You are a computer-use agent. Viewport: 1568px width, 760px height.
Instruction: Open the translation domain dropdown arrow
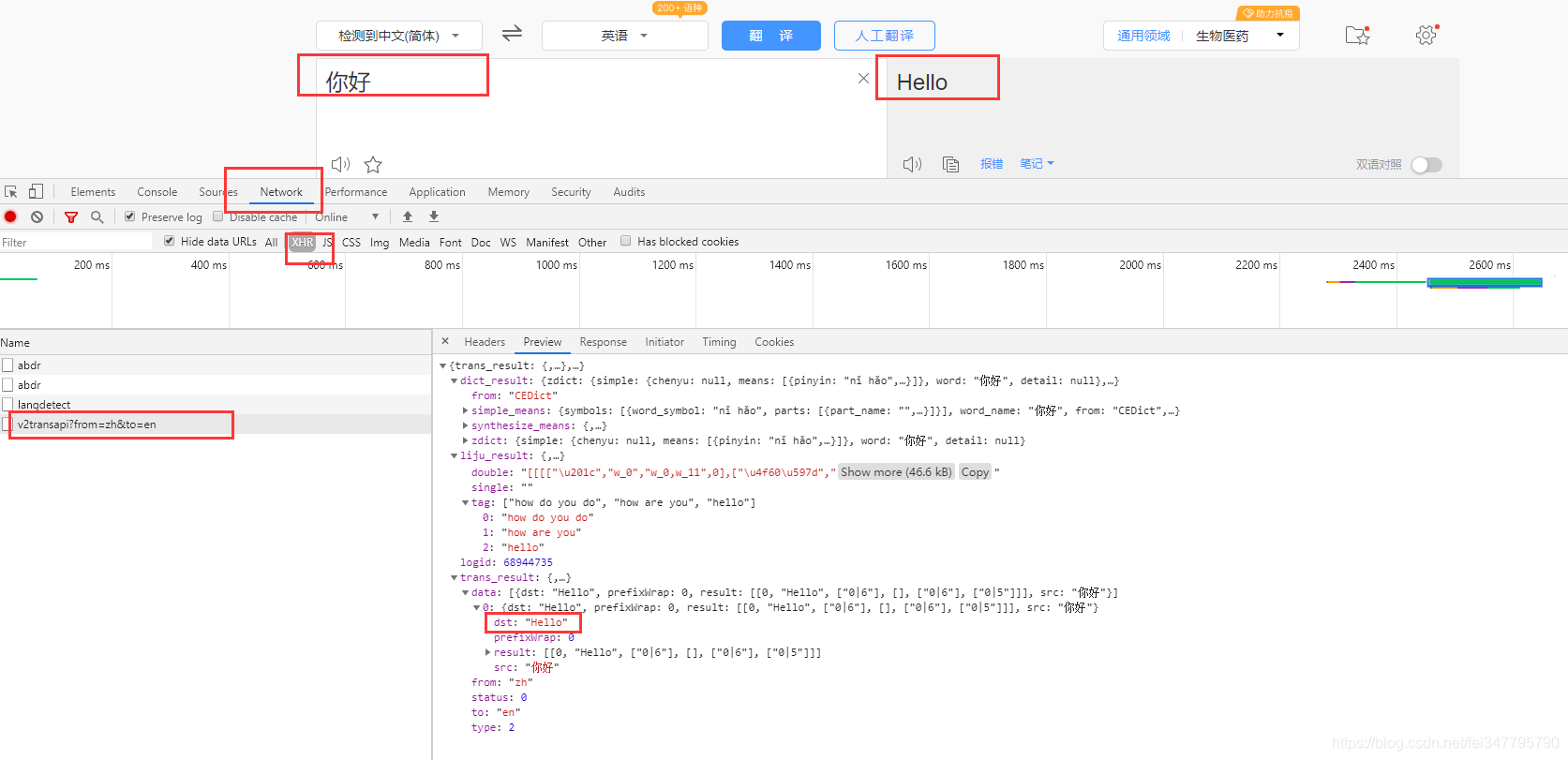[1280, 36]
